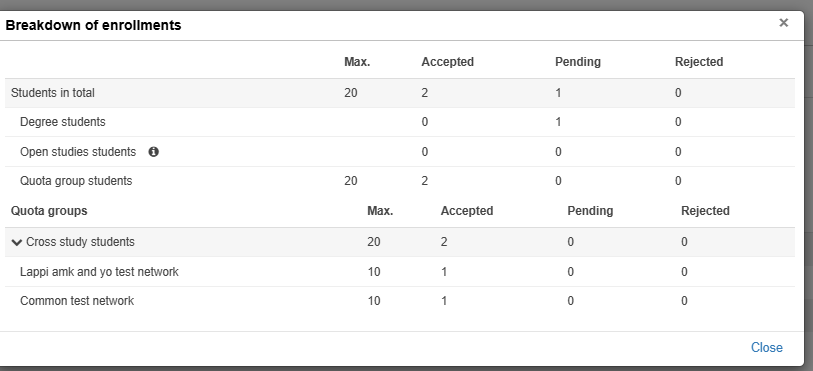Click the top Accepted column header
Image resolution: width=813 pixels, height=371 pixels.
pos(447,62)
